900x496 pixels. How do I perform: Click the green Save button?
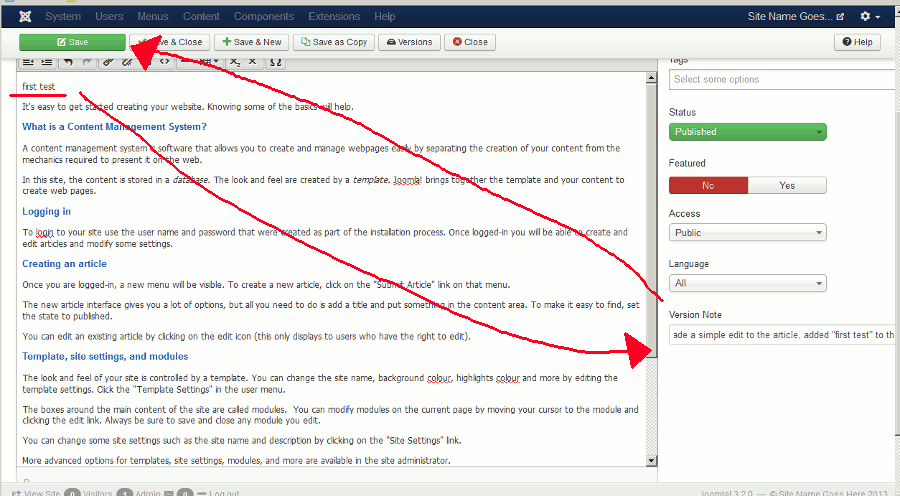click(x=72, y=42)
